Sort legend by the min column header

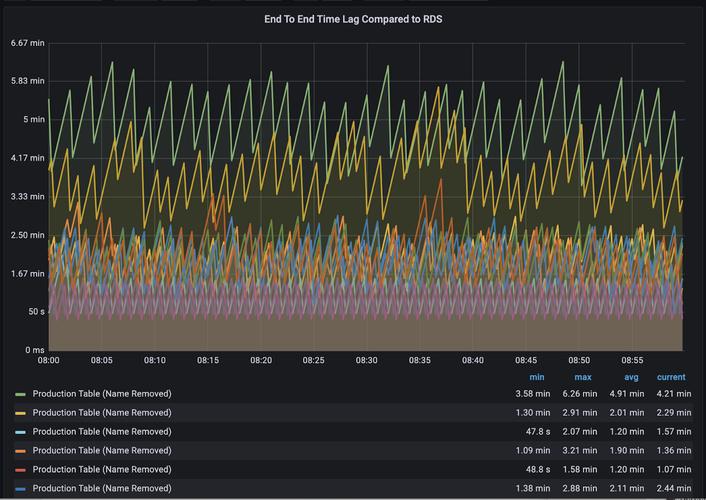[x=536, y=377]
